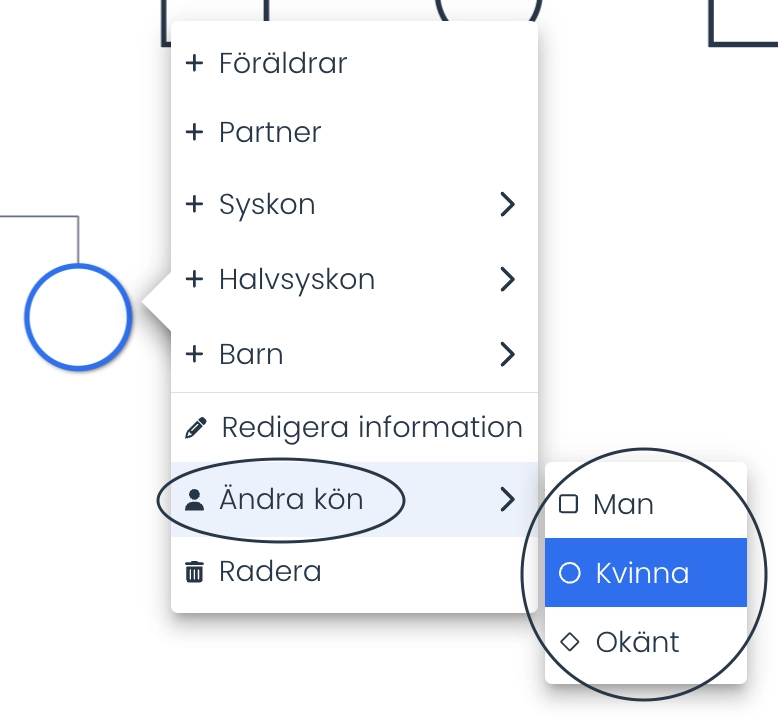Select the square Man gender symbol

click(568, 504)
